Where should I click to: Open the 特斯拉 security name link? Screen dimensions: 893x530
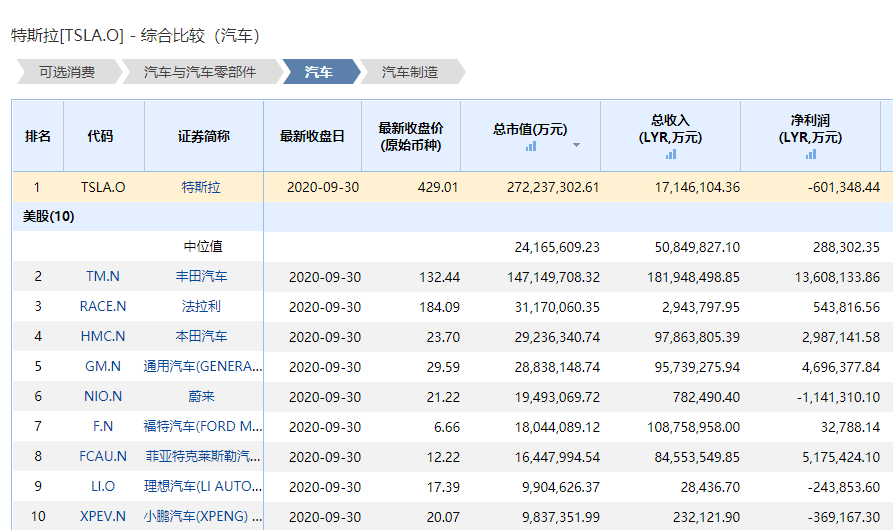click(201, 187)
